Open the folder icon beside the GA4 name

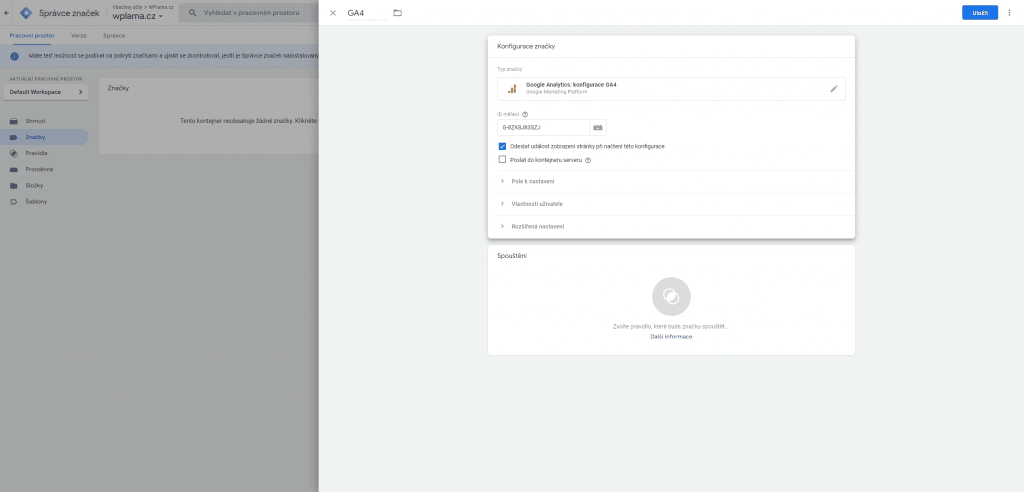(398, 13)
